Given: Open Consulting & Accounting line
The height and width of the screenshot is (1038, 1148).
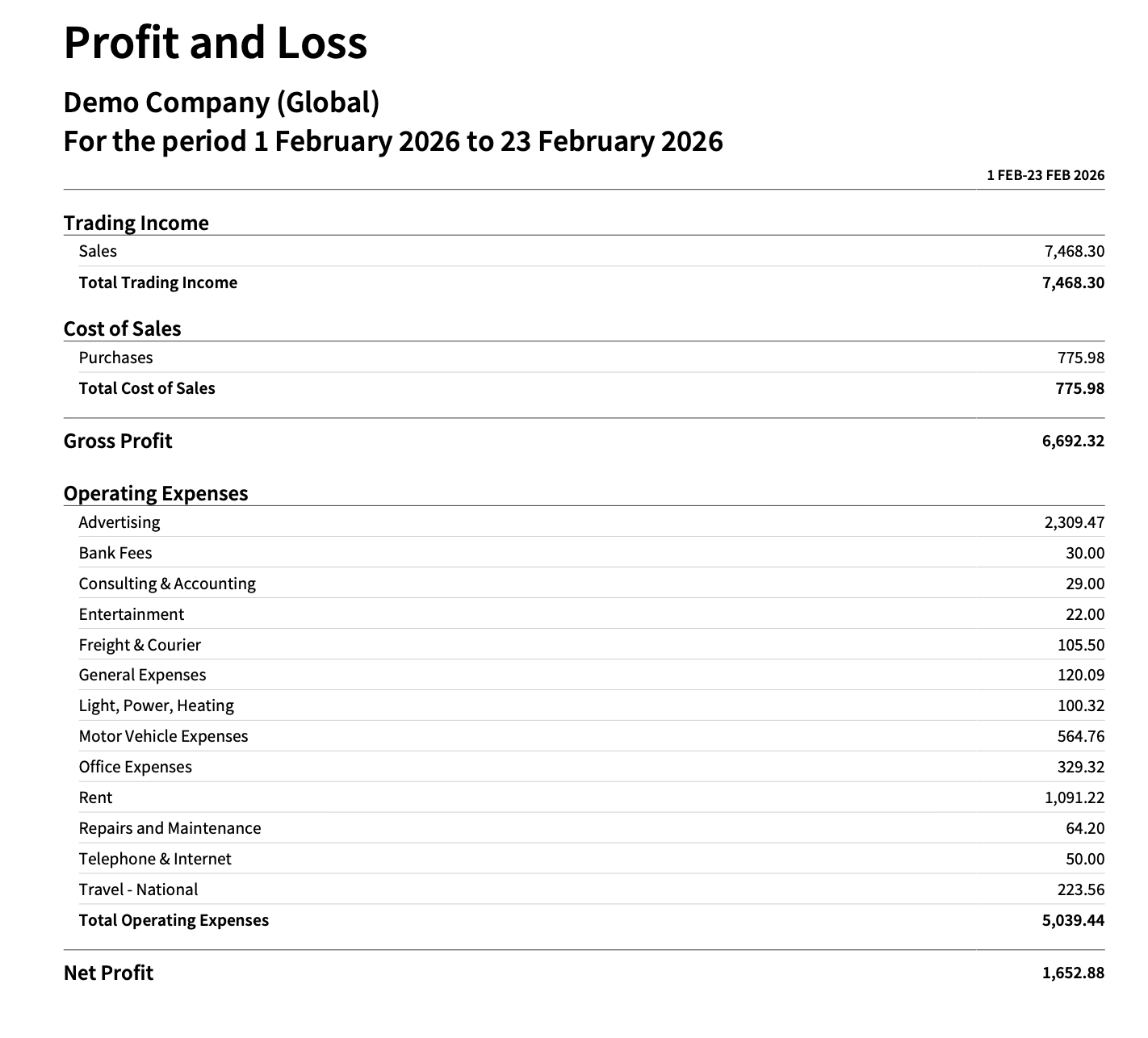Looking at the screenshot, I should tap(167, 584).
